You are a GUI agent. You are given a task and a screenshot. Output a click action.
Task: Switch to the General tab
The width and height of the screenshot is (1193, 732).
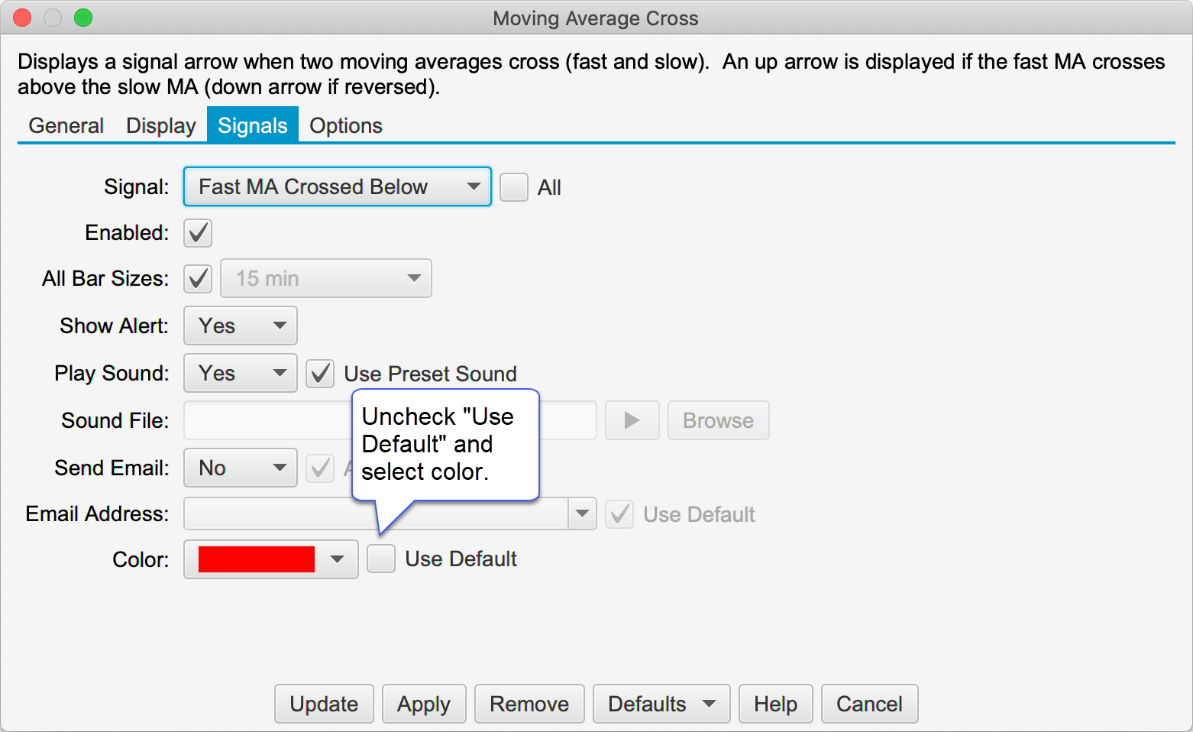coord(66,126)
